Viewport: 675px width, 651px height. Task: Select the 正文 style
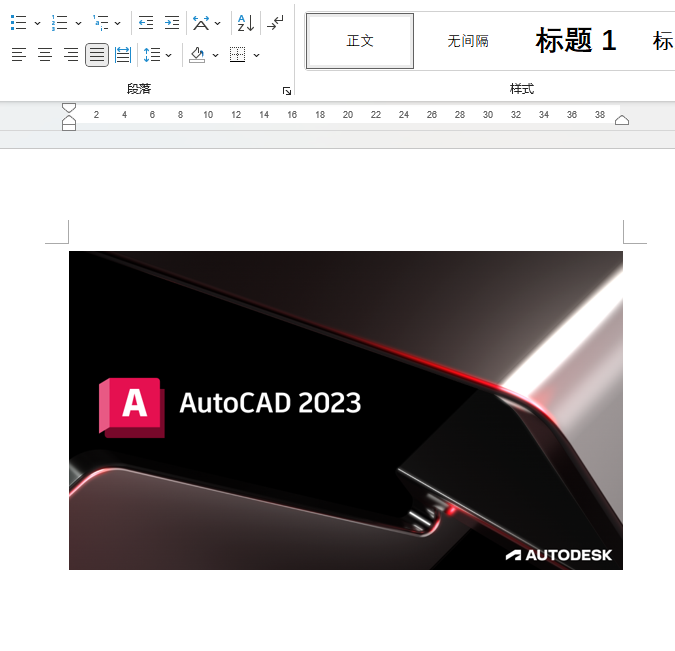point(360,41)
